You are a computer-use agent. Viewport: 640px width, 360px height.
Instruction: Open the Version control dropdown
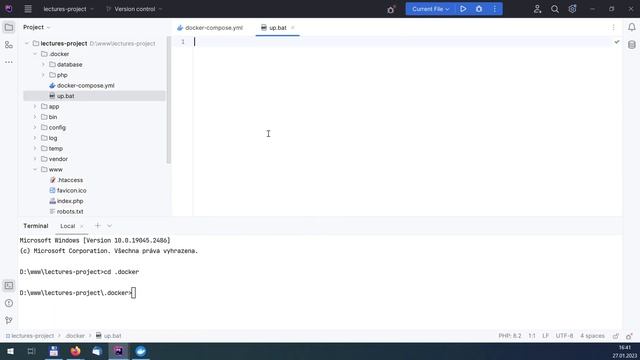134,9
